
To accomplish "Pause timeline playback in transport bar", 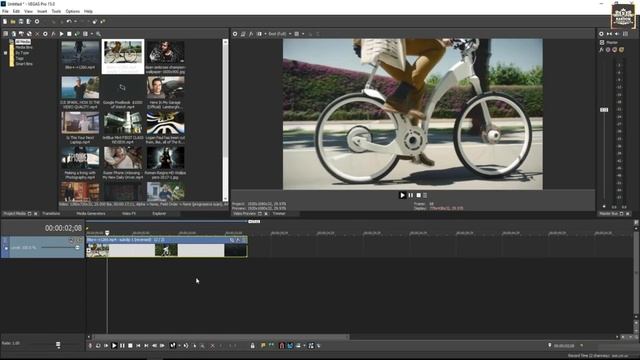I will (x=122, y=346).
